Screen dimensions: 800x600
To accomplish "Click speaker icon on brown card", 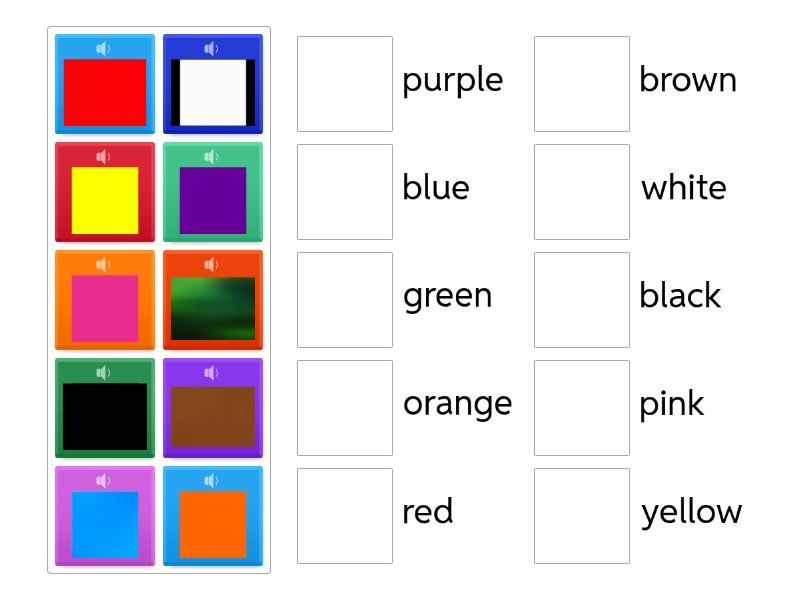I will click(212, 372).
